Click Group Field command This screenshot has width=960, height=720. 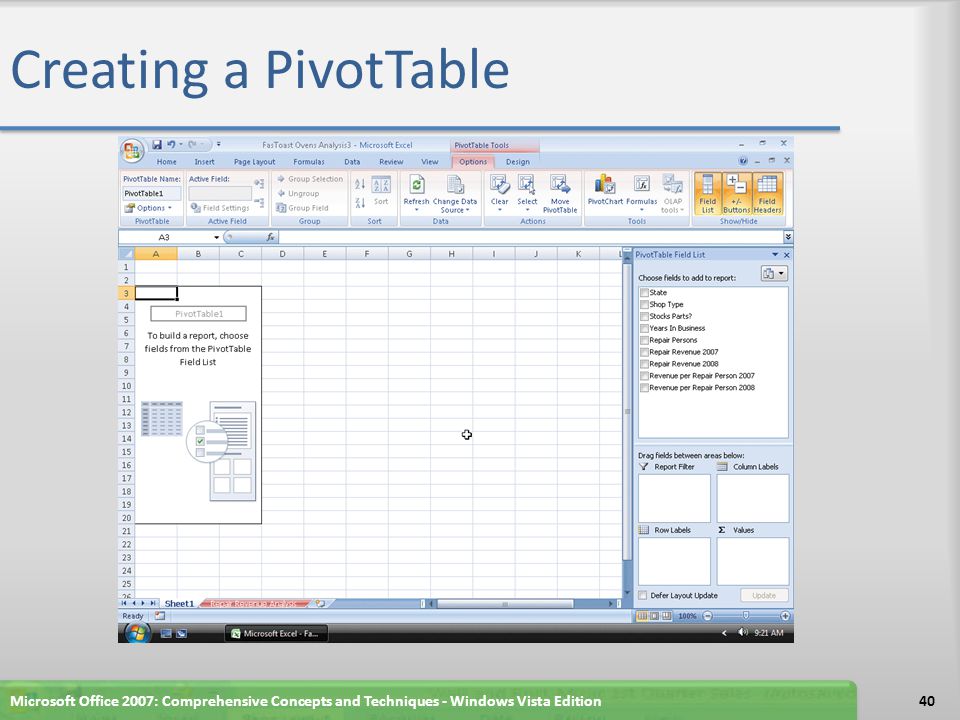(x=302, y=208)
